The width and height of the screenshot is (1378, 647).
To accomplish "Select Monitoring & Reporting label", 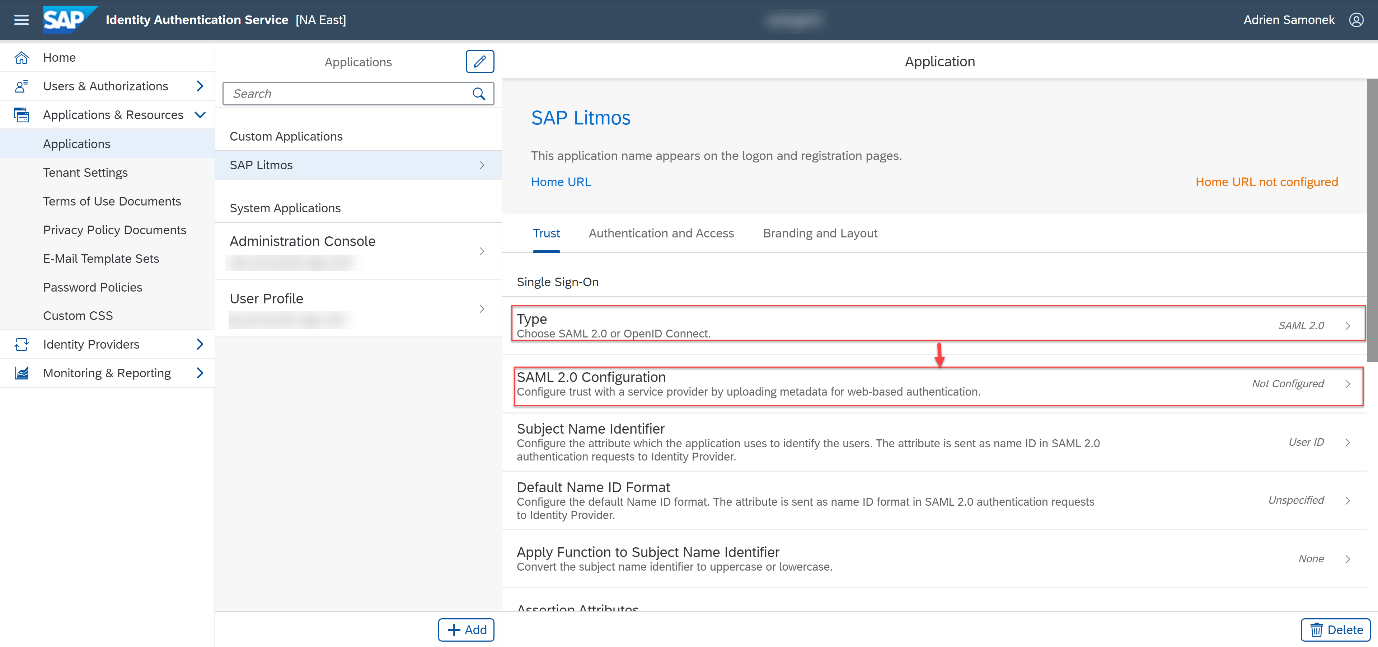I will pyautogui.click(x=107, y=373).
